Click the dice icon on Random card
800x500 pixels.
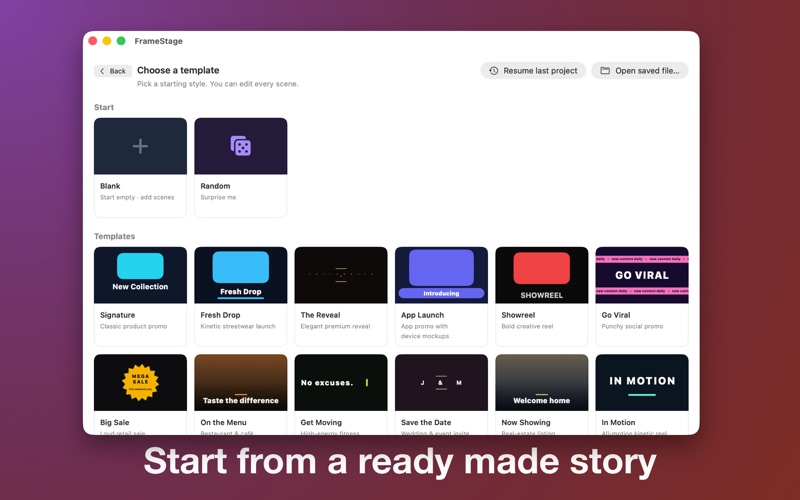[x=241, y=146]
